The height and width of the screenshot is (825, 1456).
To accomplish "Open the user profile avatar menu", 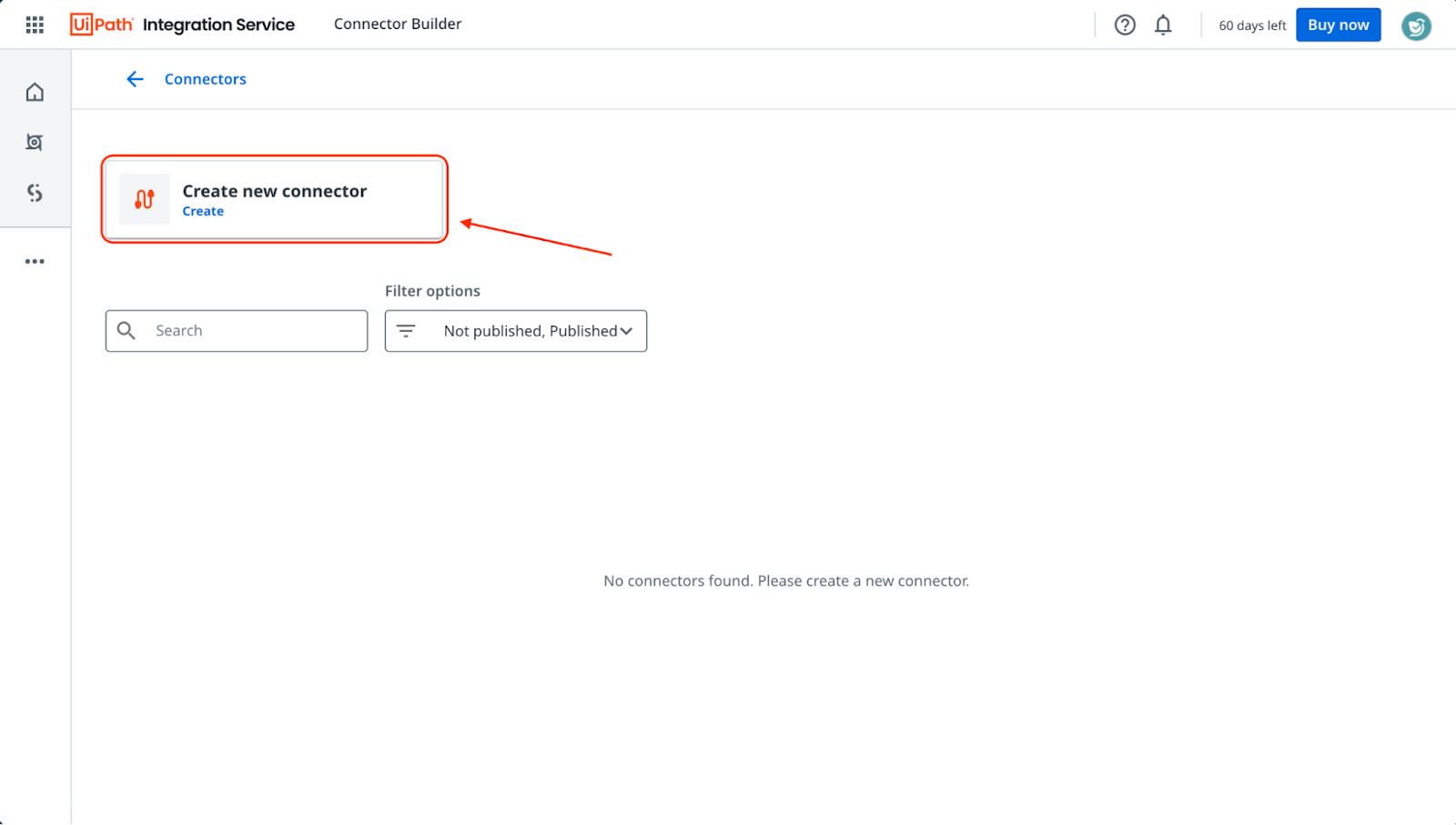I will [1415, 25].
